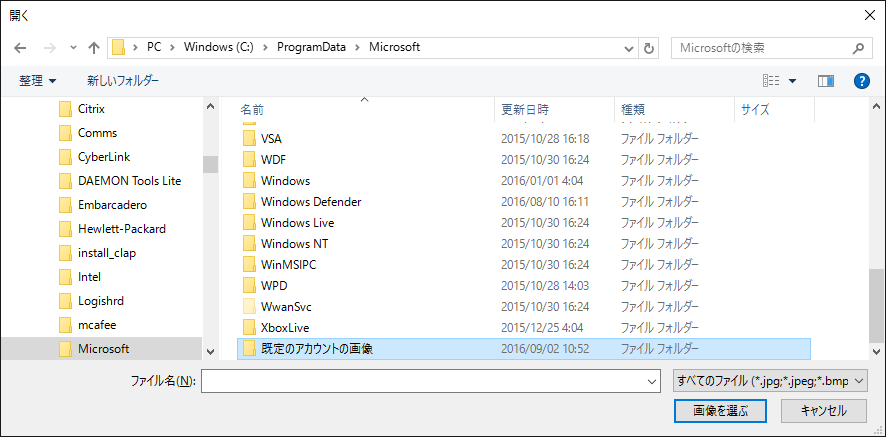Viewport: 886px width, 437px height.
Task: Open the help question mark icon
Action: pyautogui.click(x=861, y=80)
